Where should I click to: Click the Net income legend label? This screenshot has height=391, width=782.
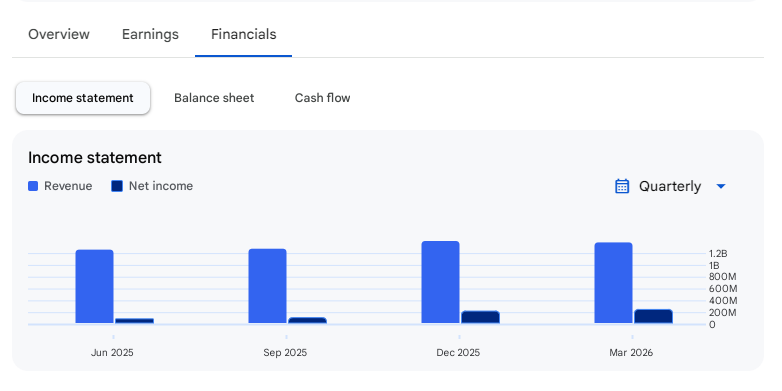coord(161,186)
